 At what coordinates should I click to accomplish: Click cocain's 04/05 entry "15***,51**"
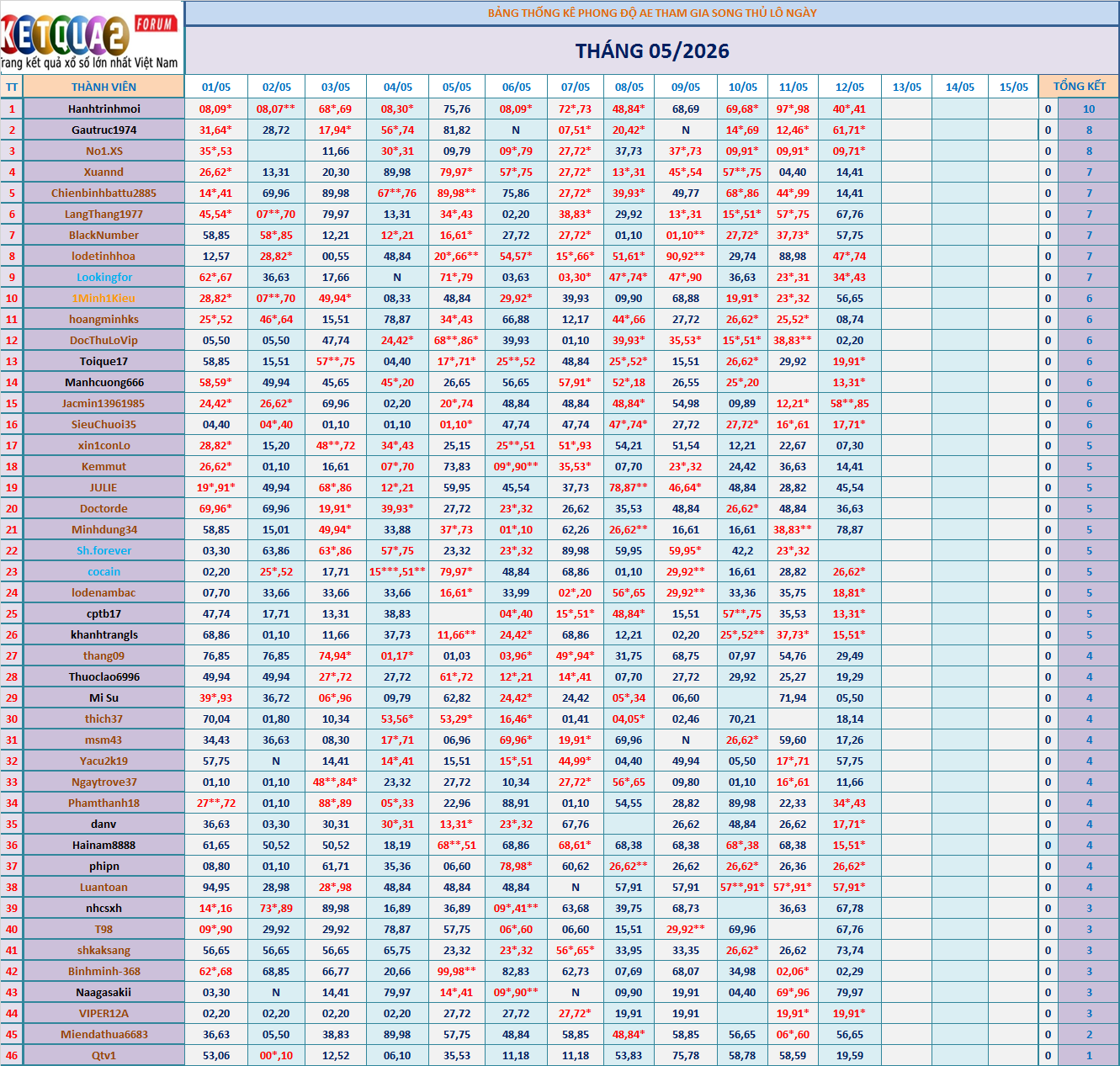tap(398, 571)
